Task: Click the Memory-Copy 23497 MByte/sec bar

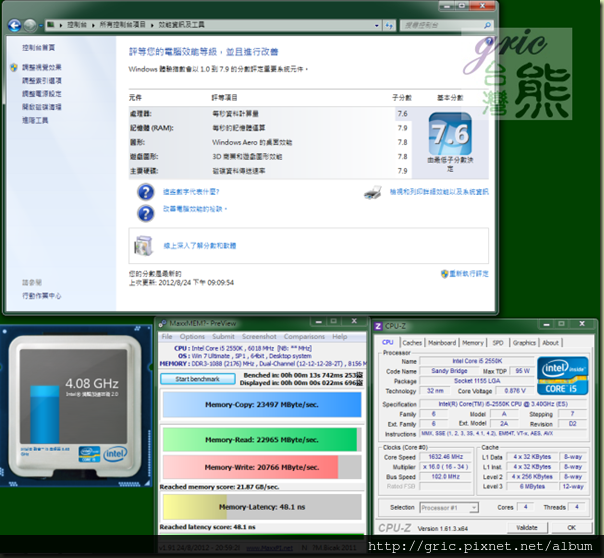Action: 262,404
